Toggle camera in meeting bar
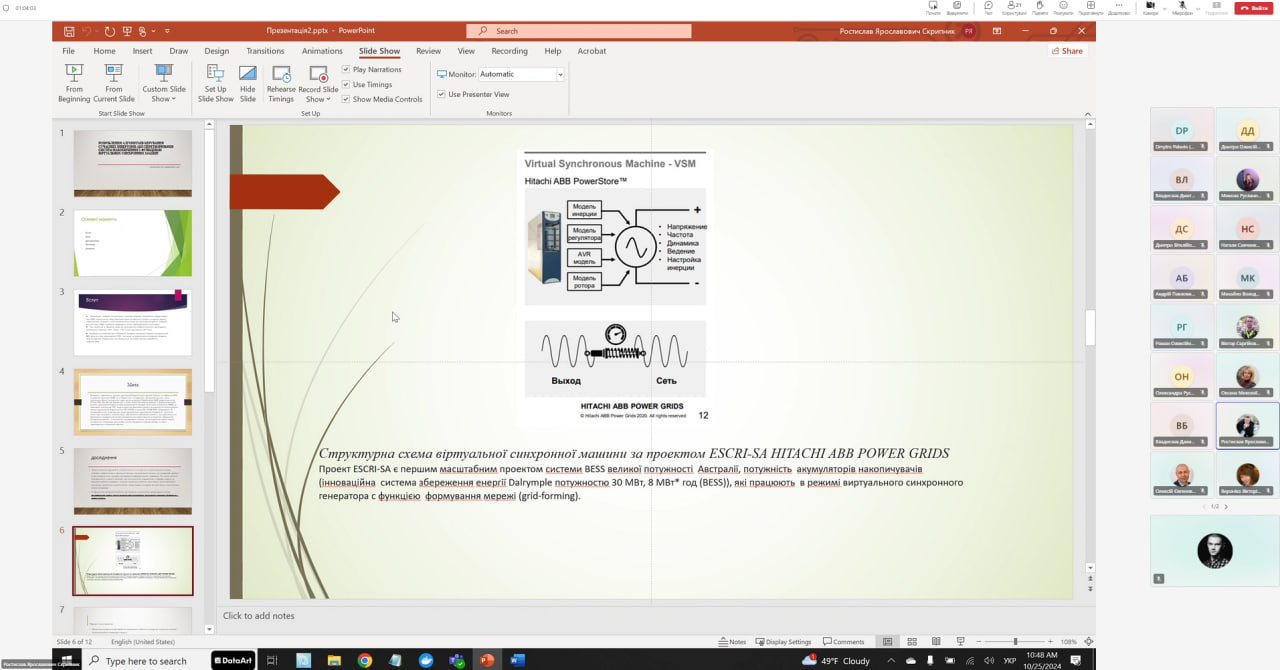This screenshot has width=1280, height=670. (1150, 7)
